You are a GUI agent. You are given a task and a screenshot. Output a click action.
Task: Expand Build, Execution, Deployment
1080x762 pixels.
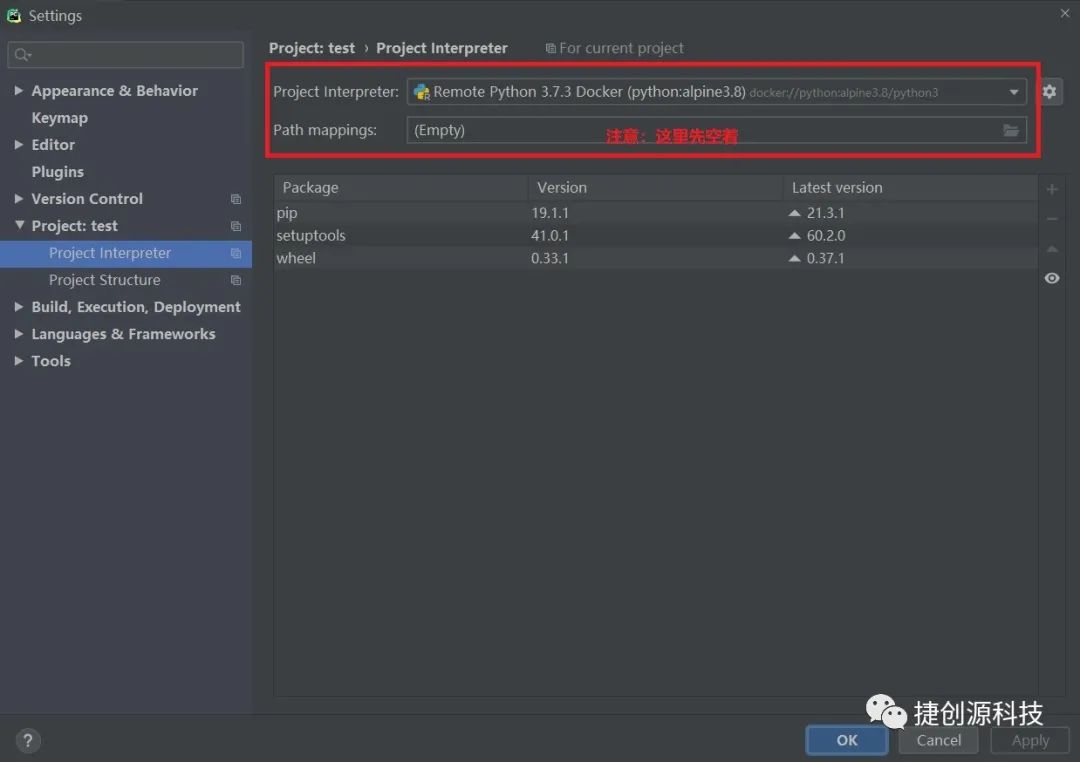(x=19, y=306)
